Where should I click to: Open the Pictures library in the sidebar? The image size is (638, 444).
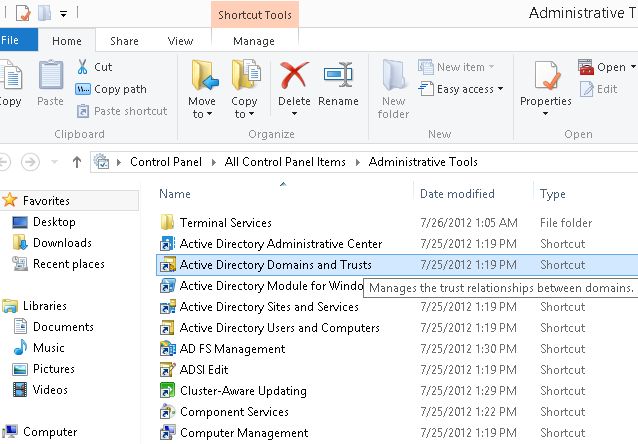tap(53, 369)
